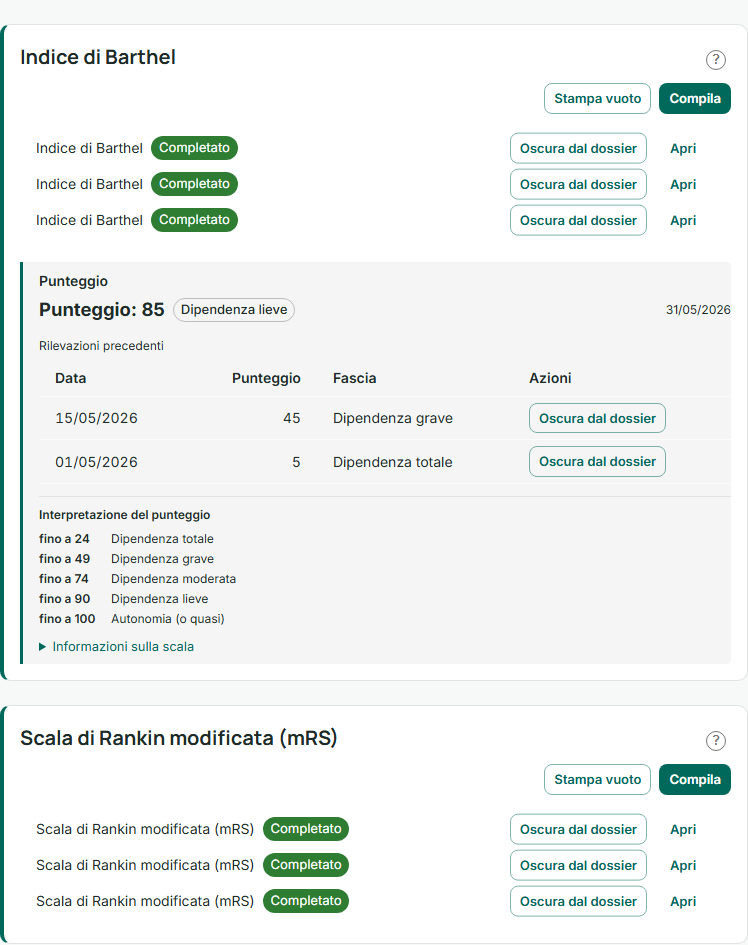
Task: Open third Indice di Barthel entry via Apri
Action: pos(683,221)
